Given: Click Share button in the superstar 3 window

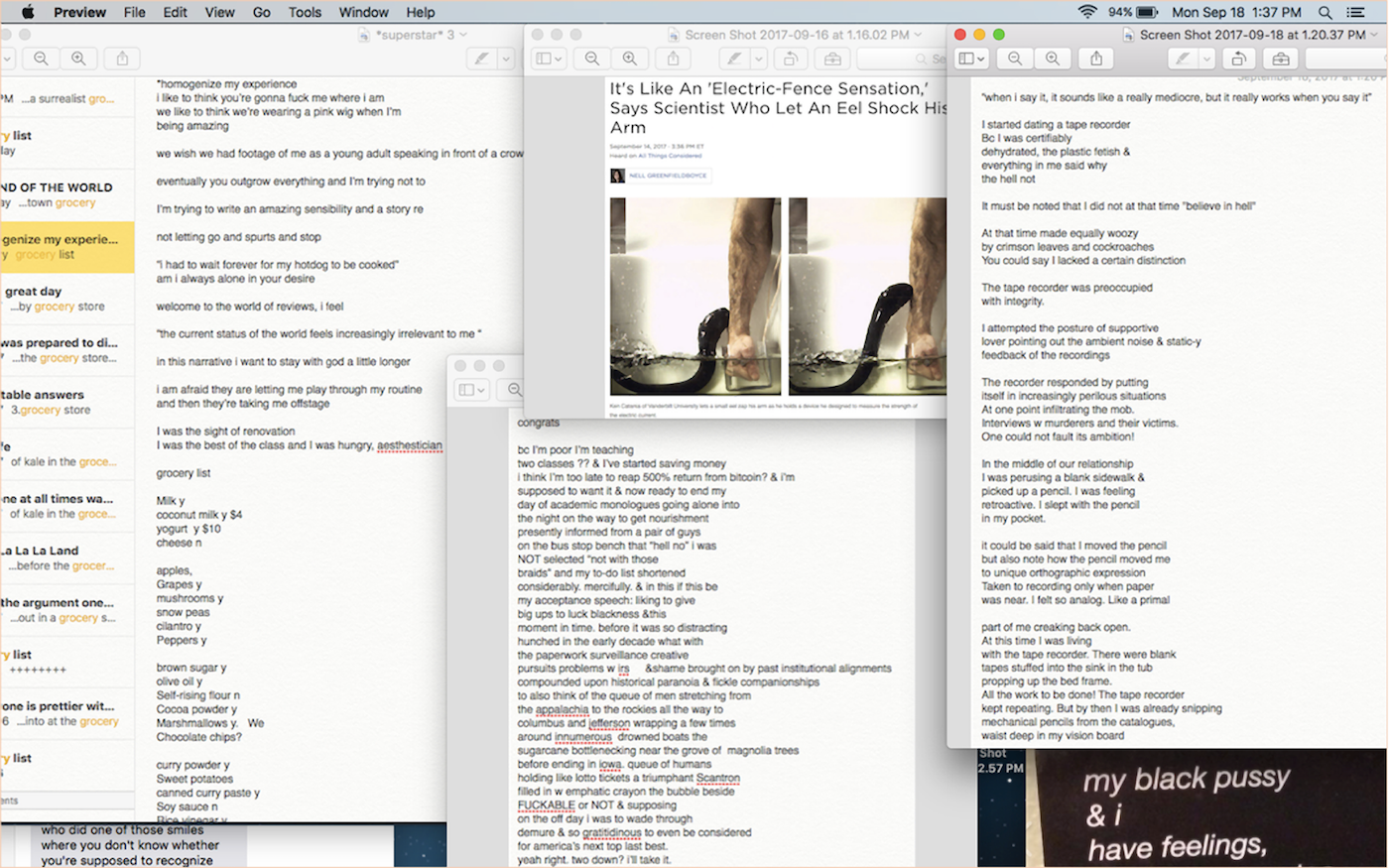Looking at the screenshot, I should (122, 59).
